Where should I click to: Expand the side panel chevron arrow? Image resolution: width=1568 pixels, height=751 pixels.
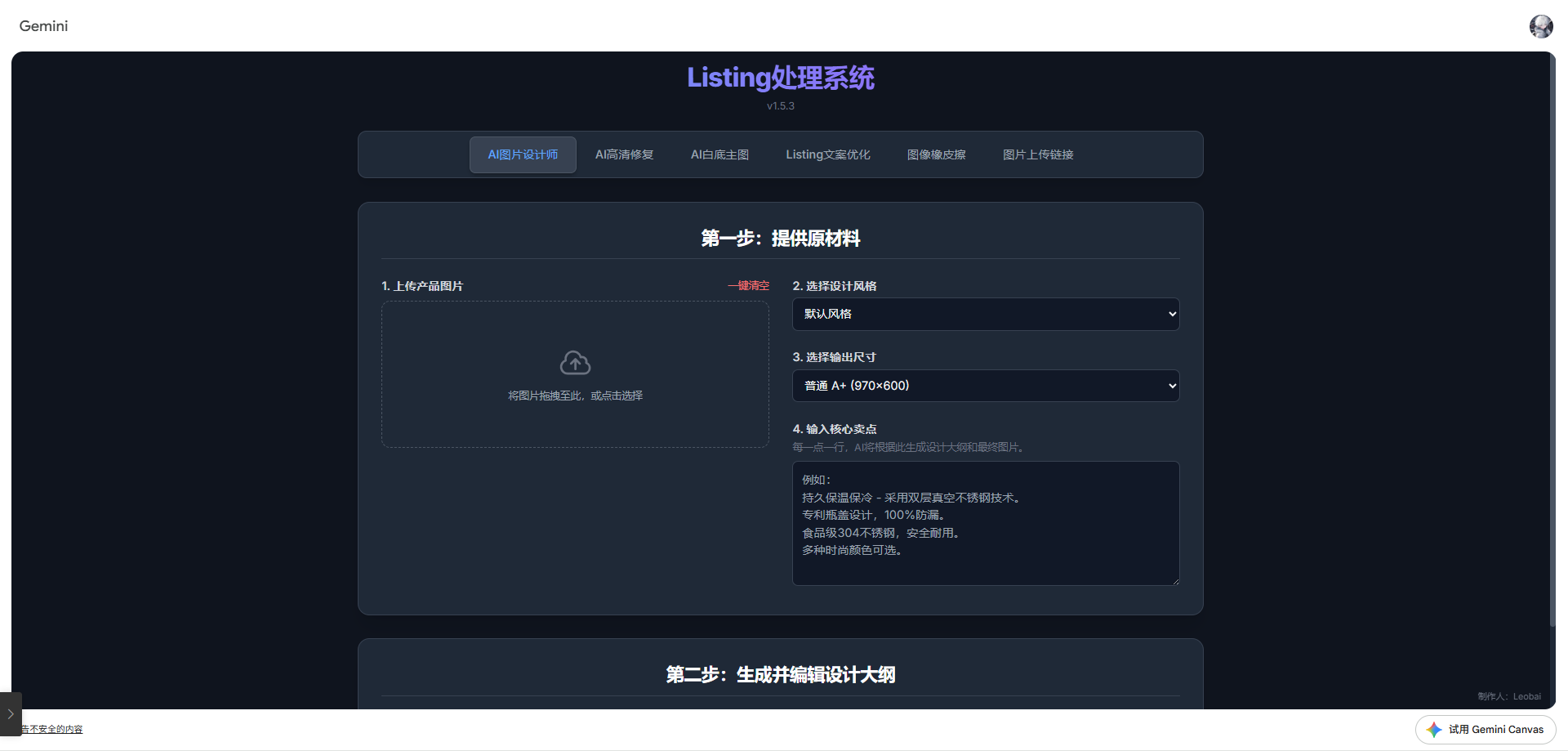pyautogui.click(x=11, y=713)
